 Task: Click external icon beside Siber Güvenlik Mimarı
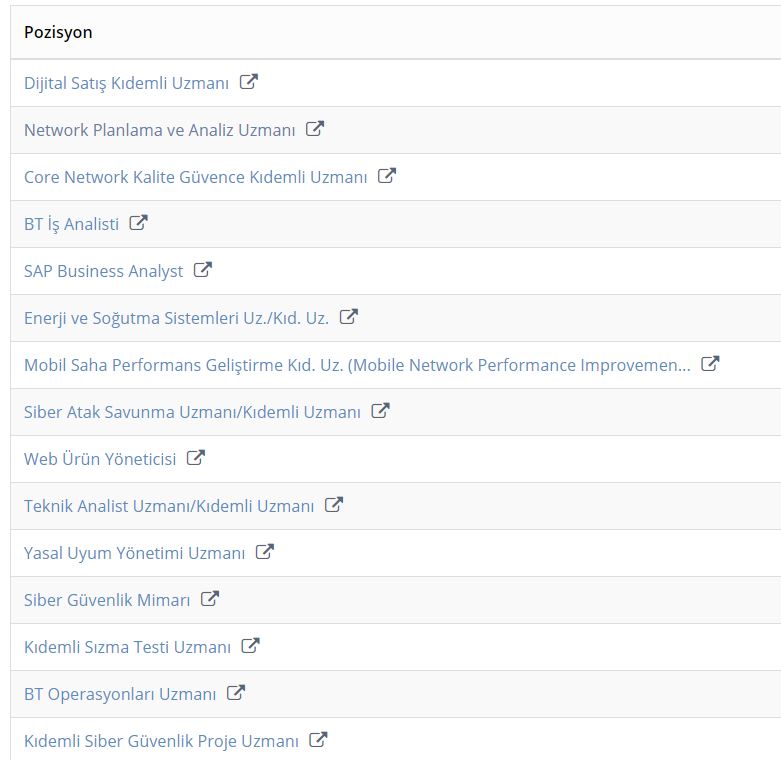tap(210, 598)
